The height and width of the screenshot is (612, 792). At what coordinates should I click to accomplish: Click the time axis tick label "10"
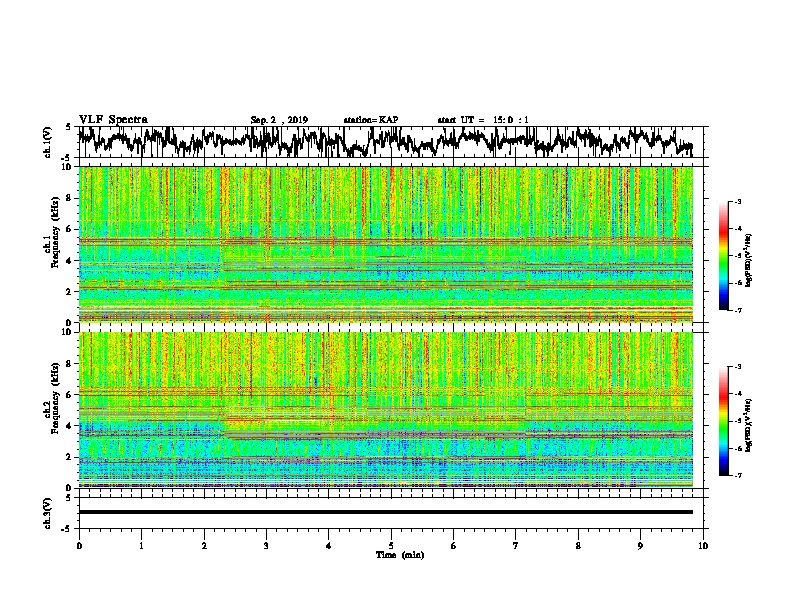[x=703, y=546]
